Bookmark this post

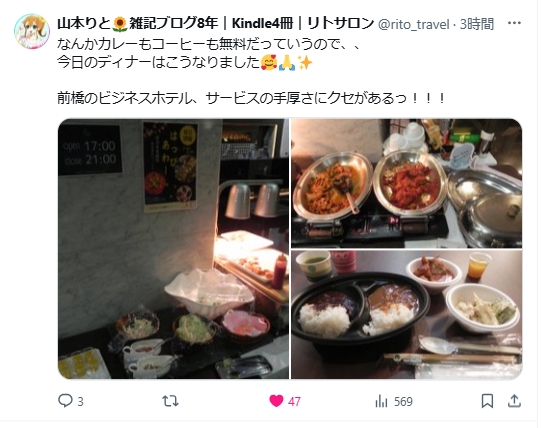click(x=487, y=401)
